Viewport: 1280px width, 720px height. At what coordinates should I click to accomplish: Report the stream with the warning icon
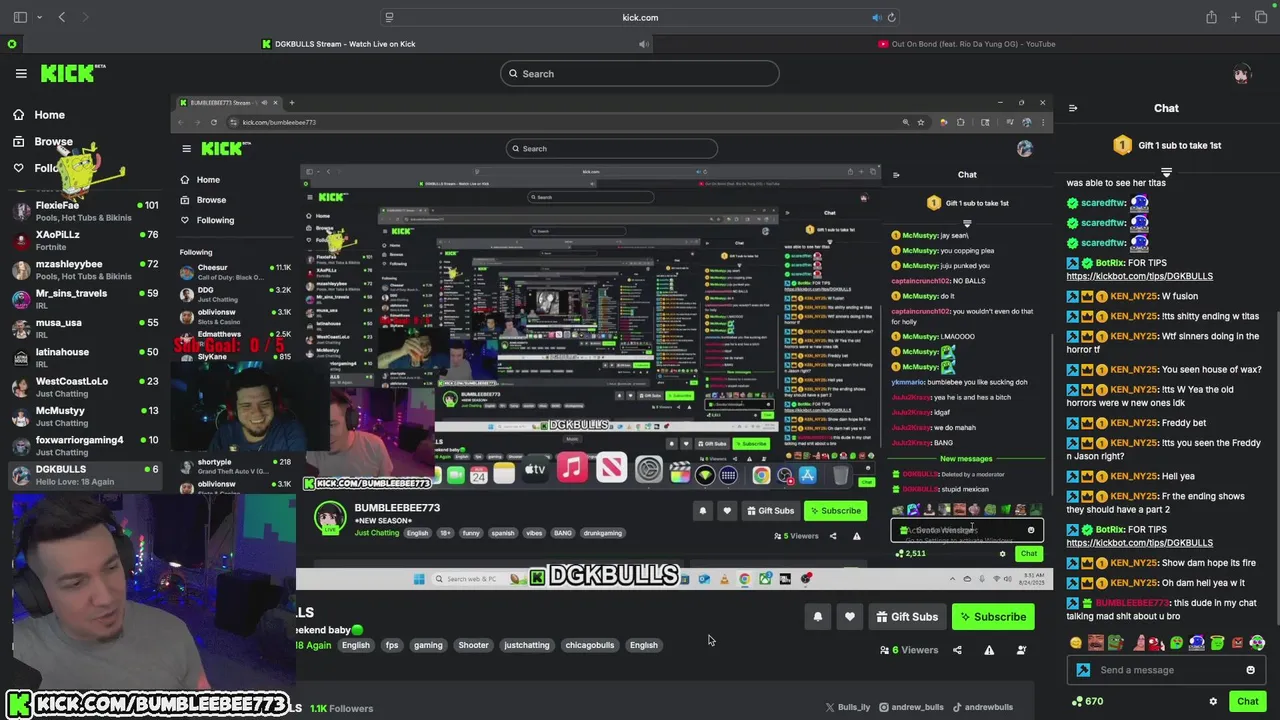[x=989, y=650]
